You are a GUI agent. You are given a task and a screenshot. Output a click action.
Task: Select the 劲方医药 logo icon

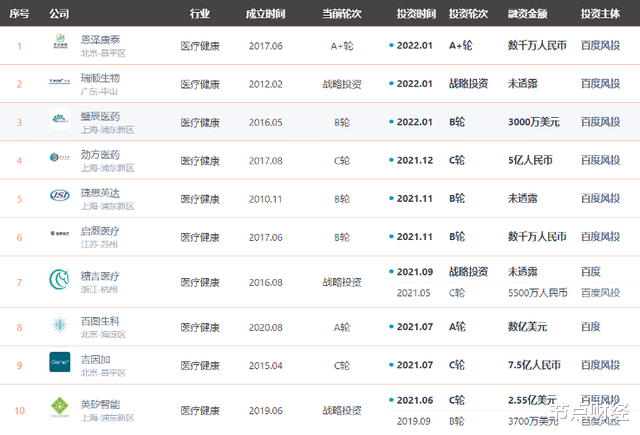tap(60, 158)
